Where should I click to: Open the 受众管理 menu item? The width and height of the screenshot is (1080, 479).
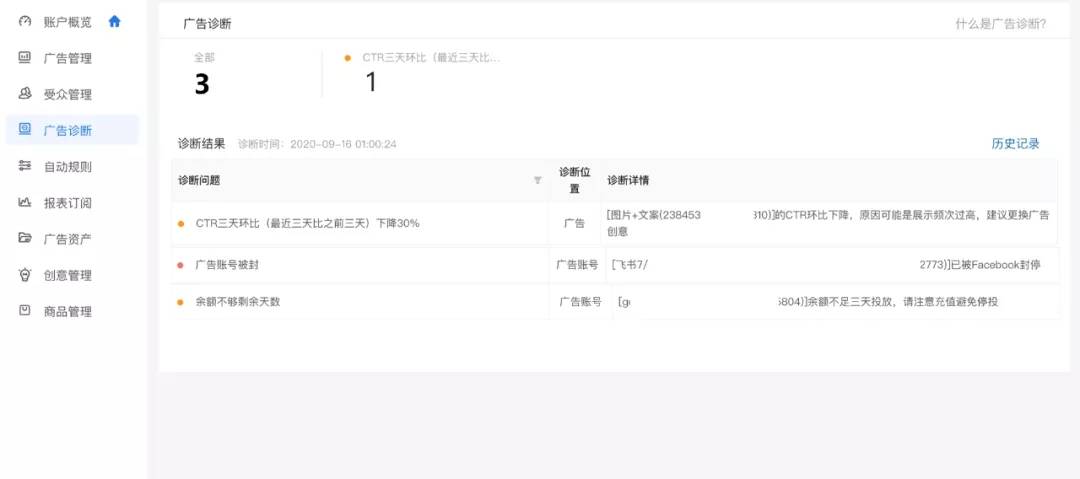pyautogui.click(x=67, y=95)
